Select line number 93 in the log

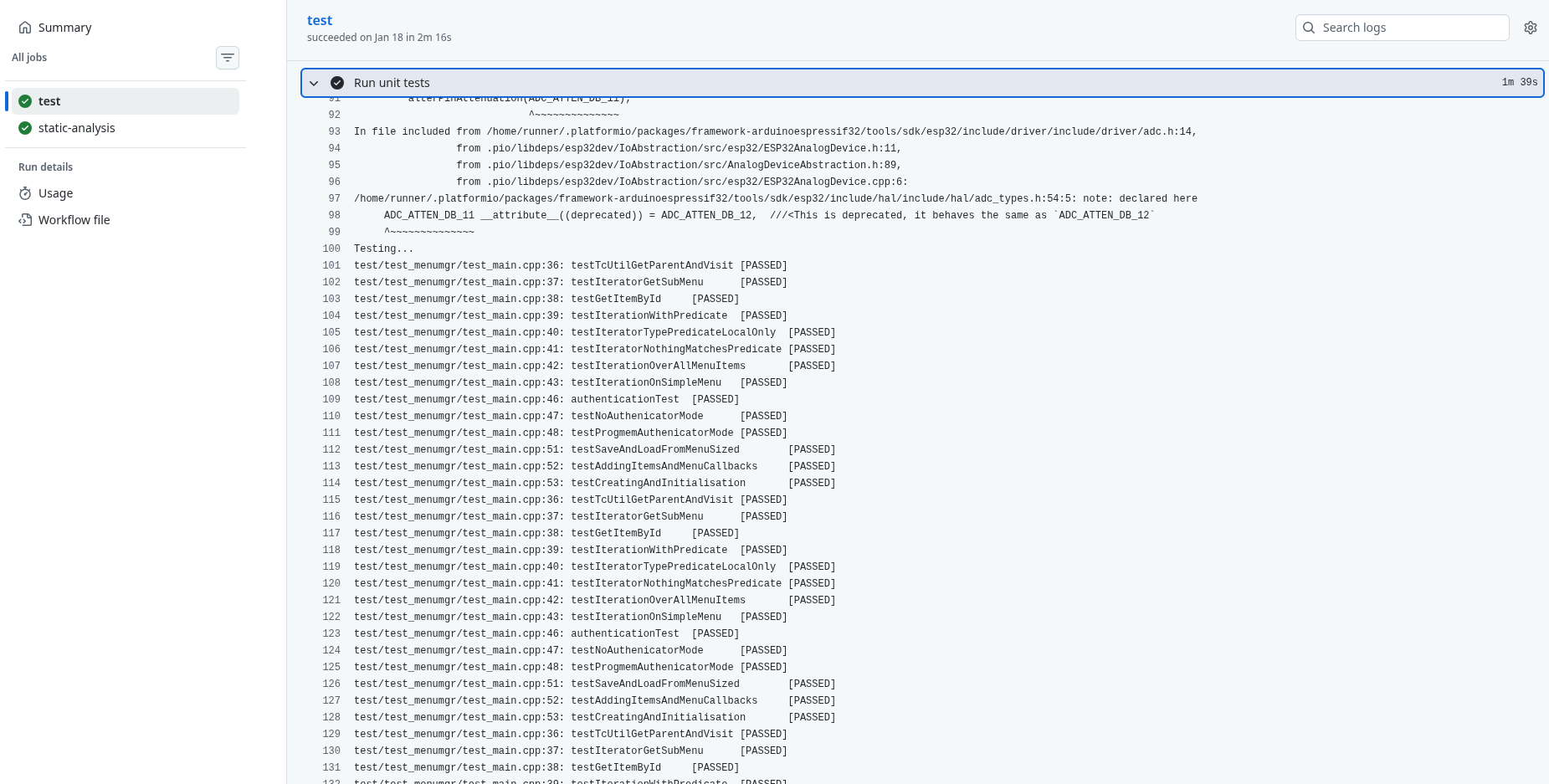(334, 131)
